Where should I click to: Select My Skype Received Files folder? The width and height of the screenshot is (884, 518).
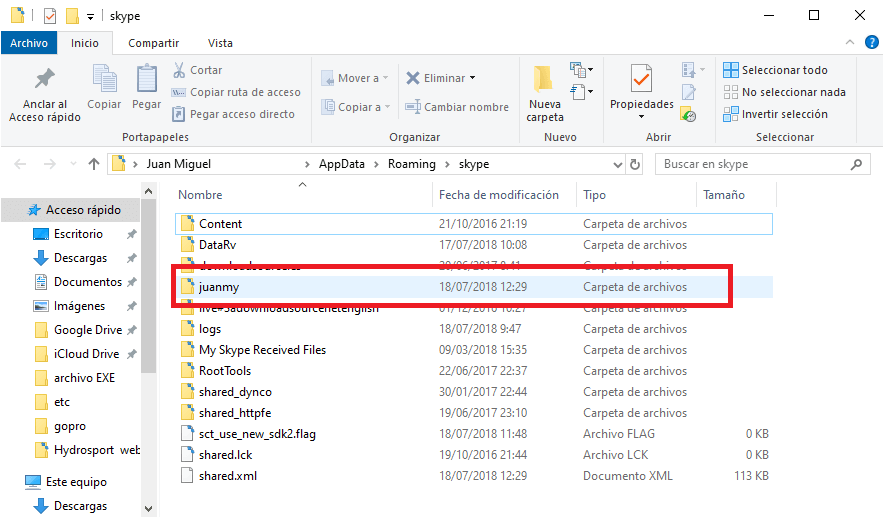[x=474, y=349]
